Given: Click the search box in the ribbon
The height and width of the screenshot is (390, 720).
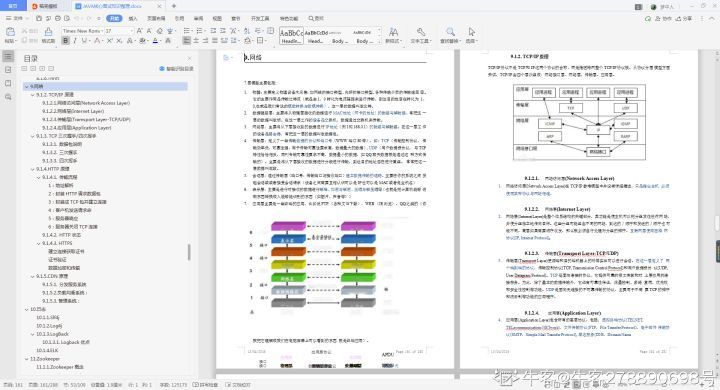Looking at the screenshot, I should tap(316, 18).
